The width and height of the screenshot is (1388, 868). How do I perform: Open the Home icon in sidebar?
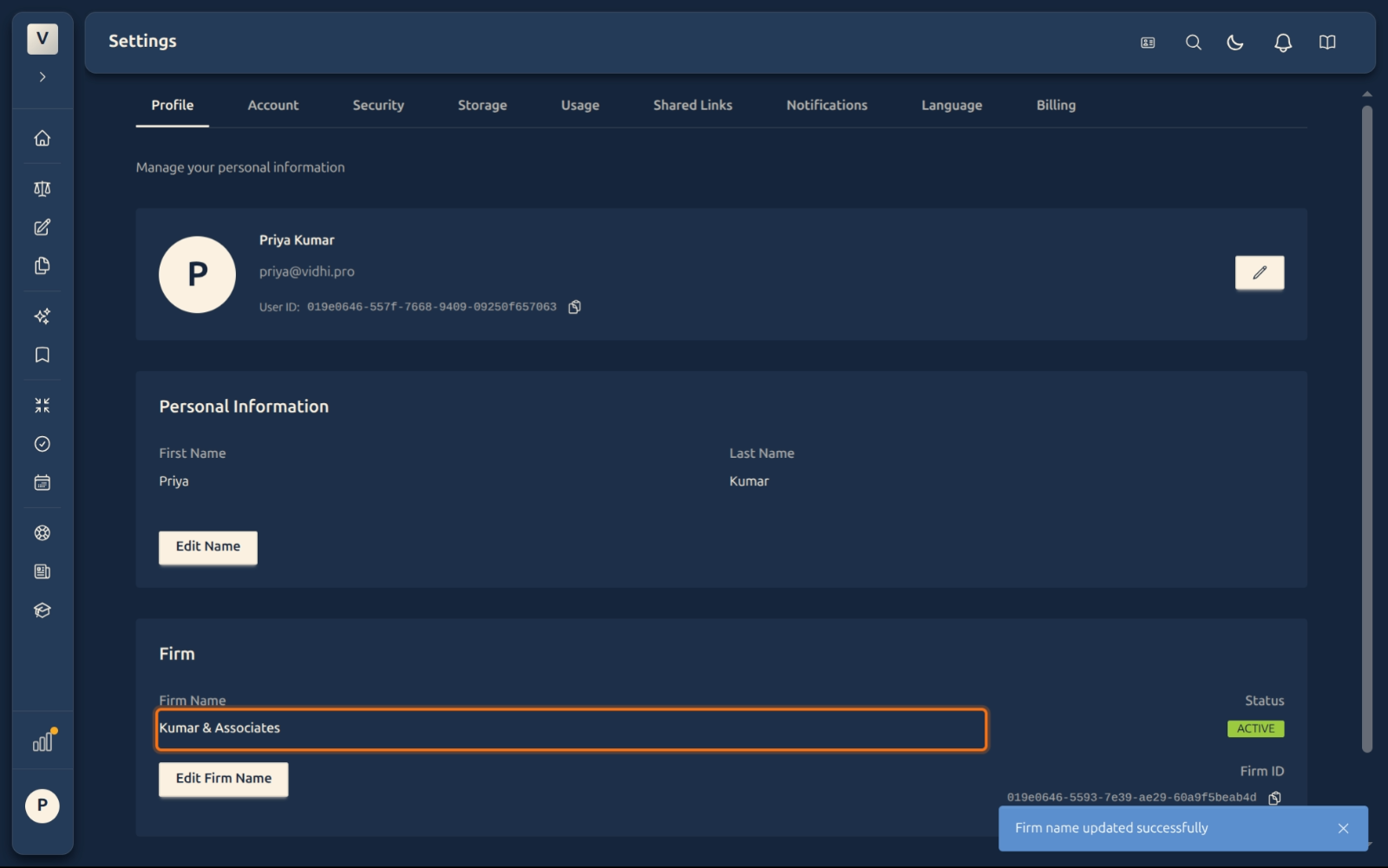(42, 139)
